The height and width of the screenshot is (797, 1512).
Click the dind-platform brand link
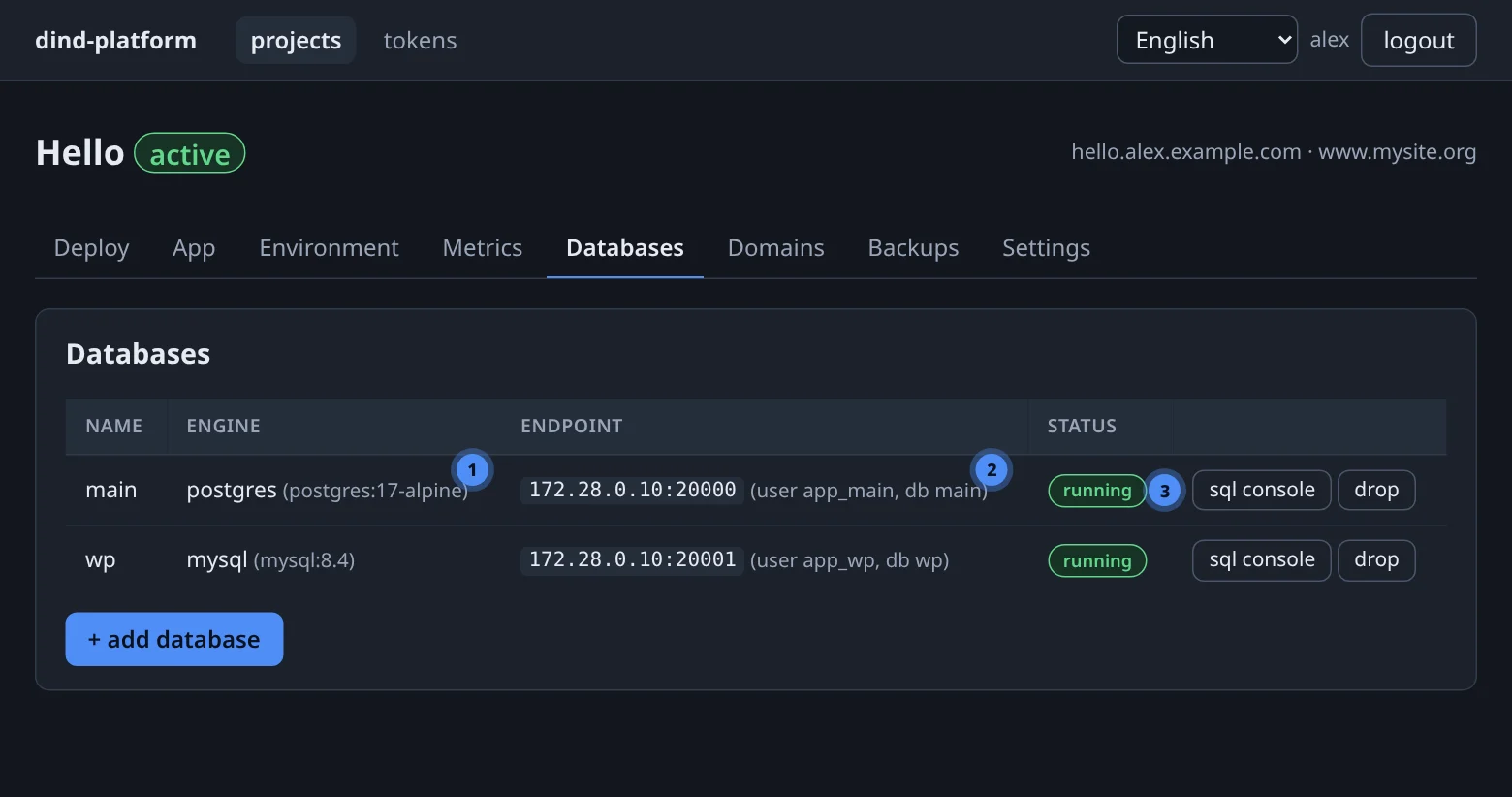[x=115, y=40]
